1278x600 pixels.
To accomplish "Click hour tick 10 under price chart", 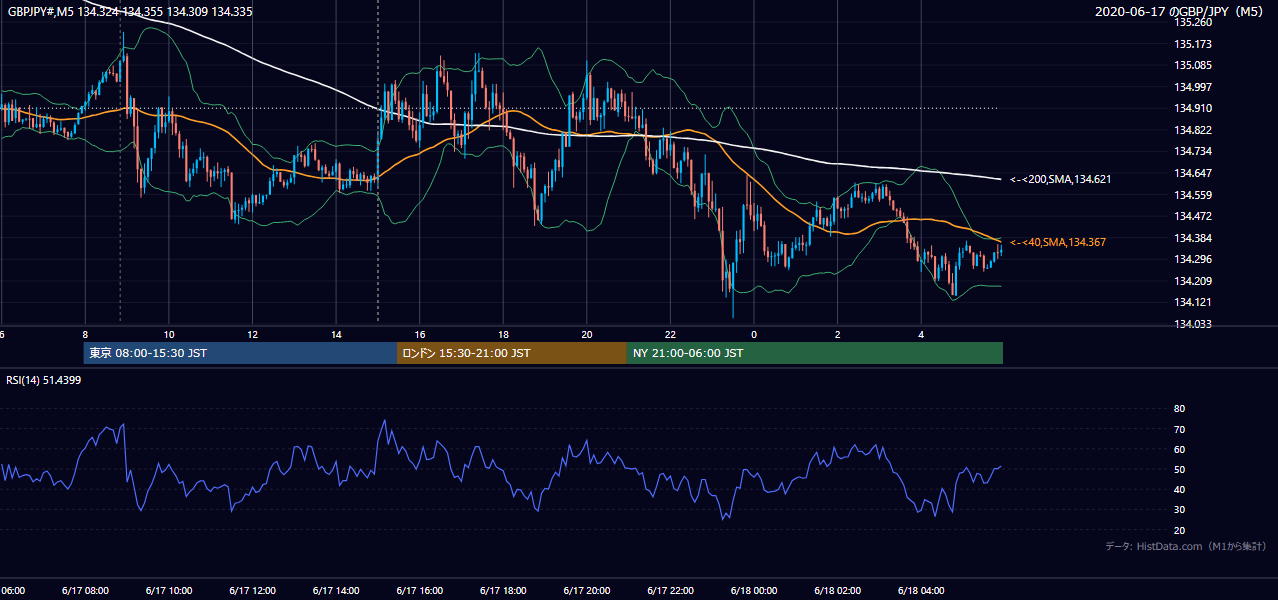I will [x=169, y=334].
